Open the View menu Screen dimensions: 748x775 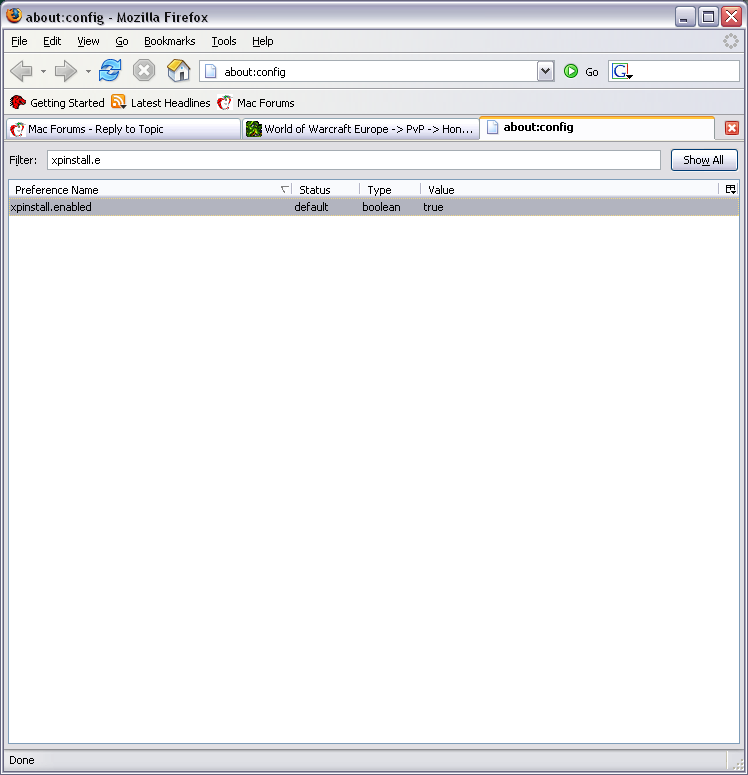click(88, 41)
